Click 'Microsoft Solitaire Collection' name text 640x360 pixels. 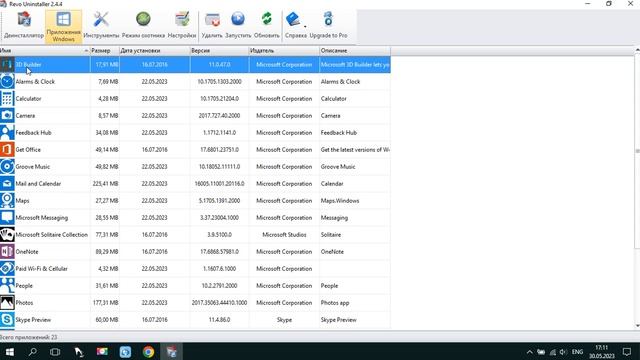pos(52,235)
